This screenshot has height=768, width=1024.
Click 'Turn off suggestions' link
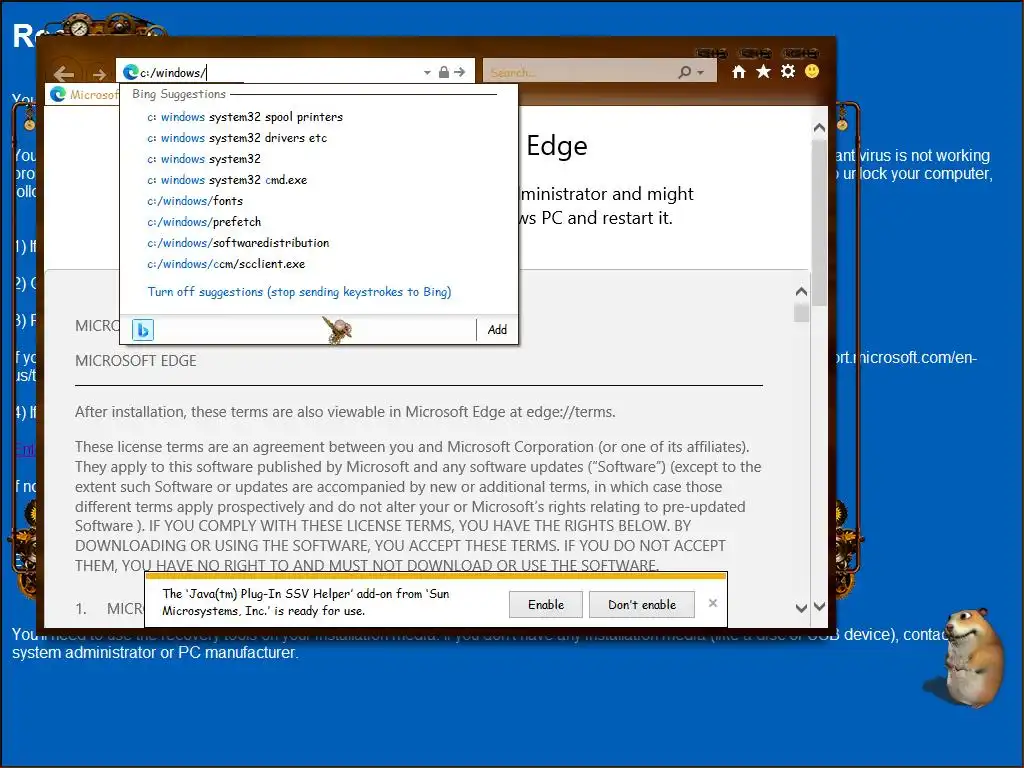[299, 292]
